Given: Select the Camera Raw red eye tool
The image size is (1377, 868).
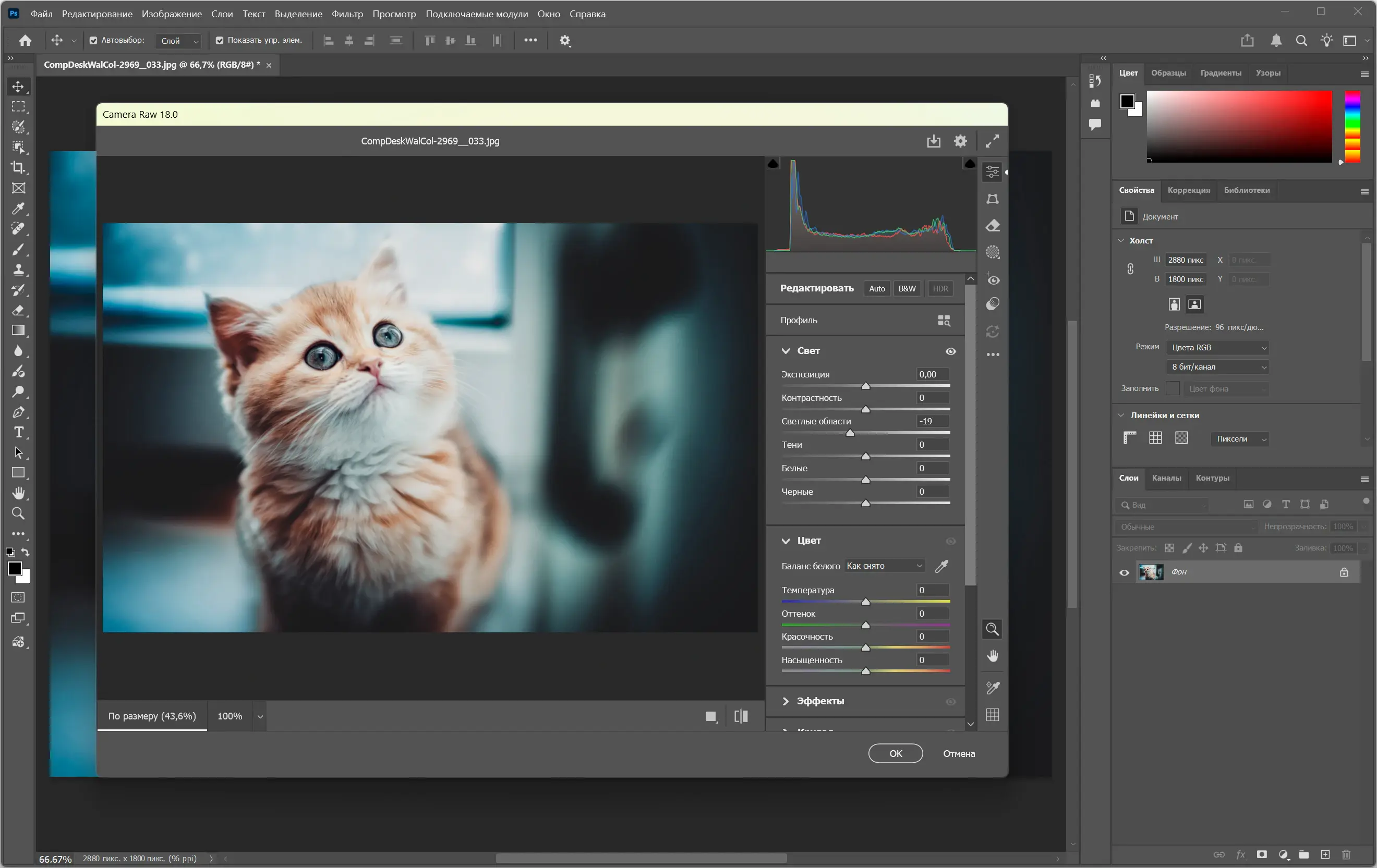Looking at the screenshot, I should (993, 279).
